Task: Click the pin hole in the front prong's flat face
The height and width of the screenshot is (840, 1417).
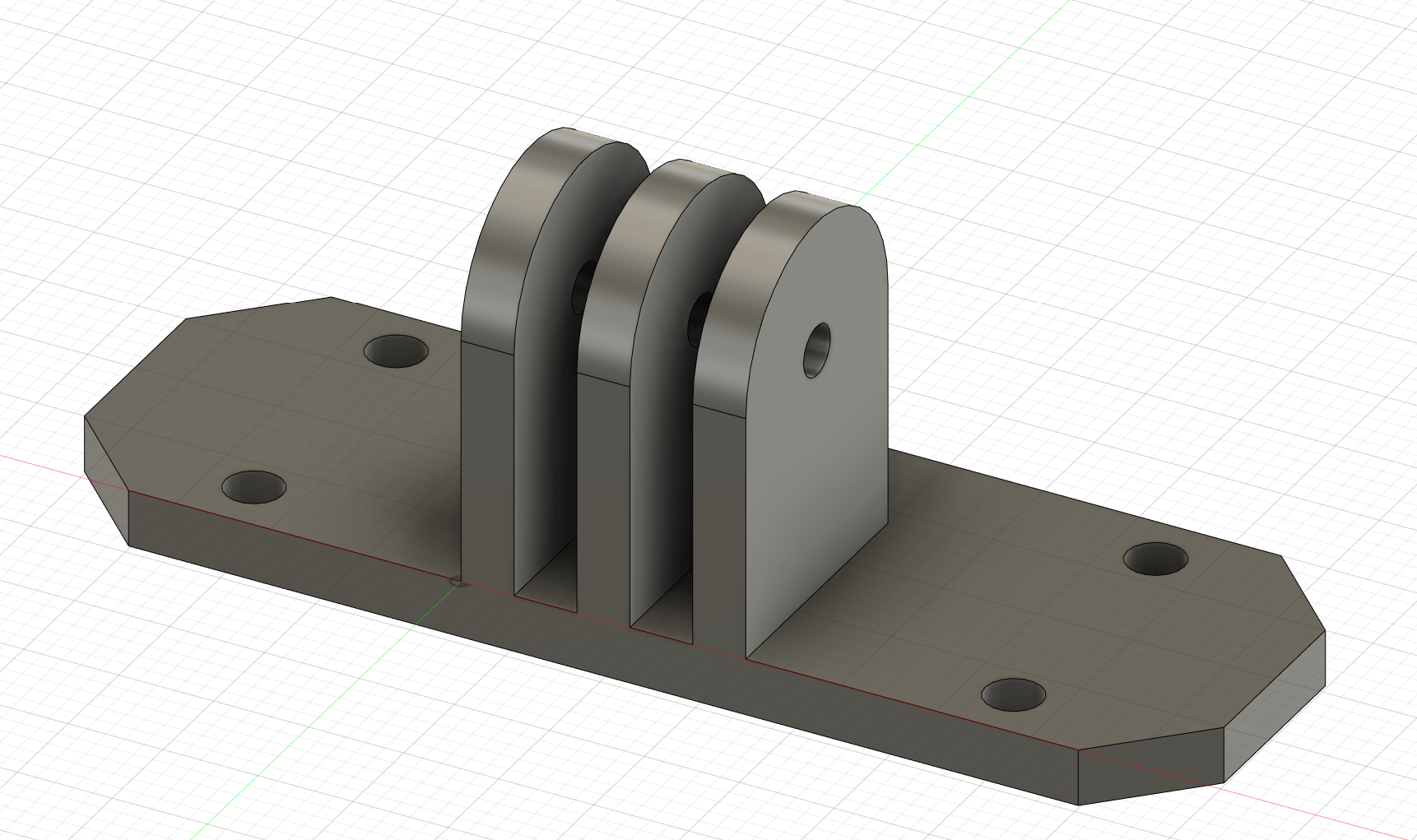Action: tap(817, 350)
